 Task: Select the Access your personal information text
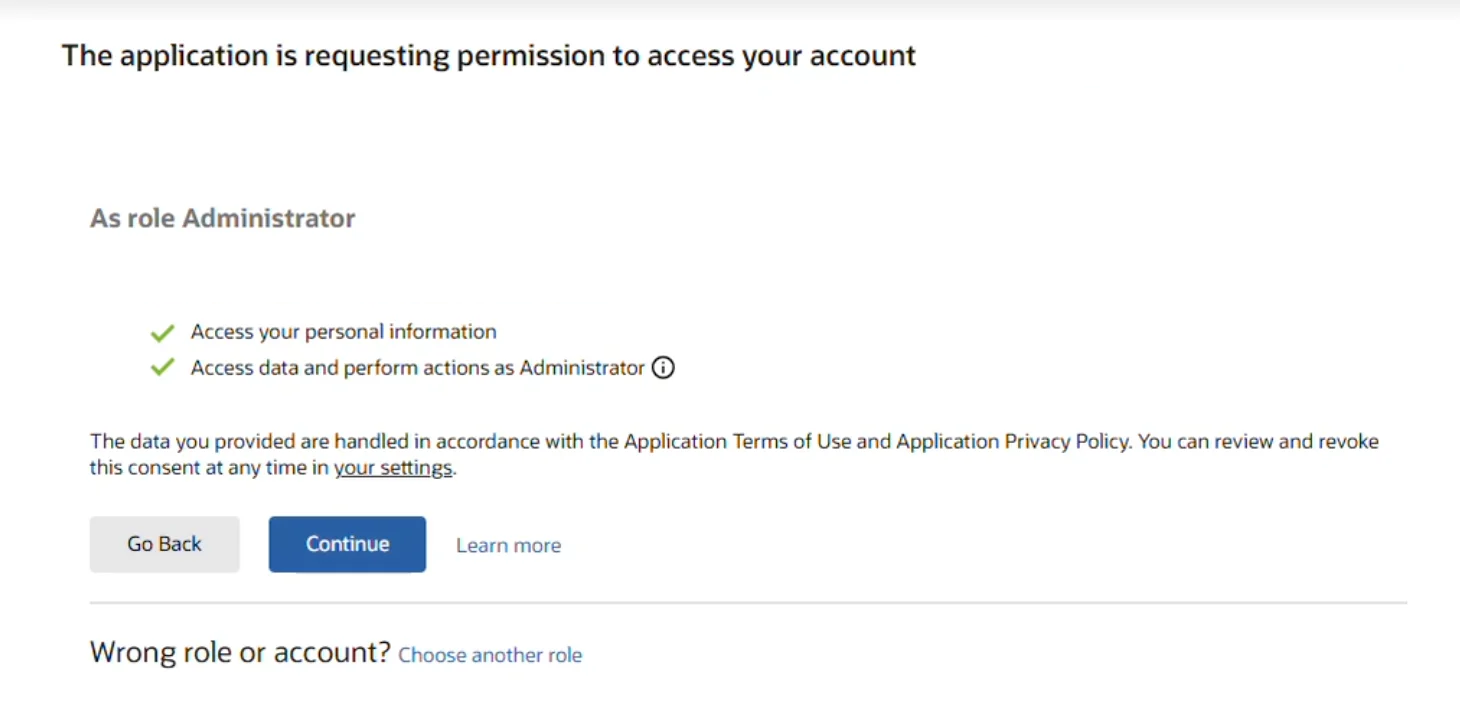click(343, 332)
